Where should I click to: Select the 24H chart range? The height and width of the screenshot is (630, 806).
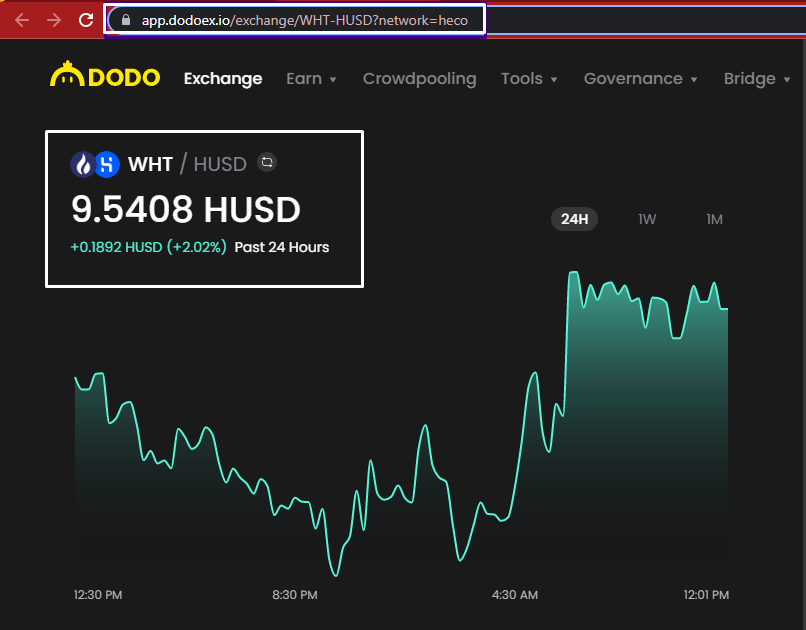[x=574, y=219]
